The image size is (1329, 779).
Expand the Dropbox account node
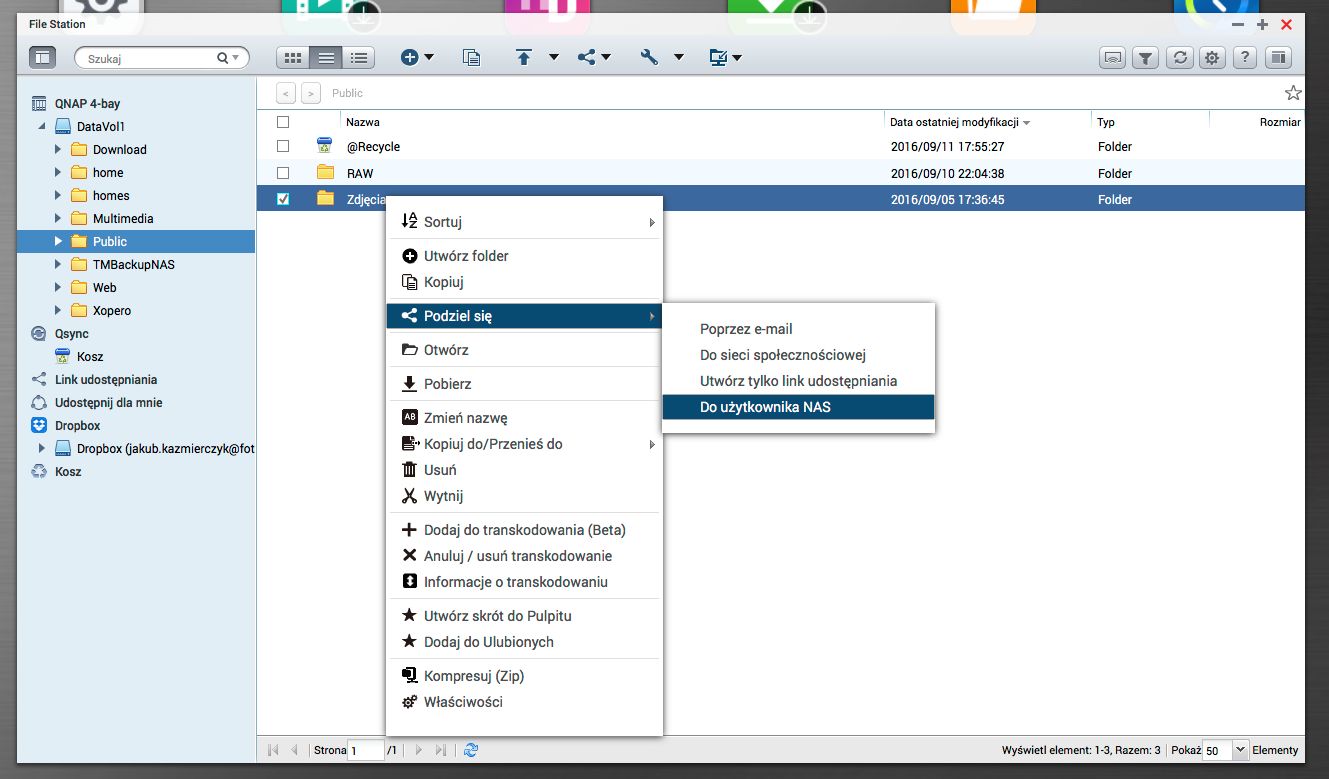click(x=42, y=448)
